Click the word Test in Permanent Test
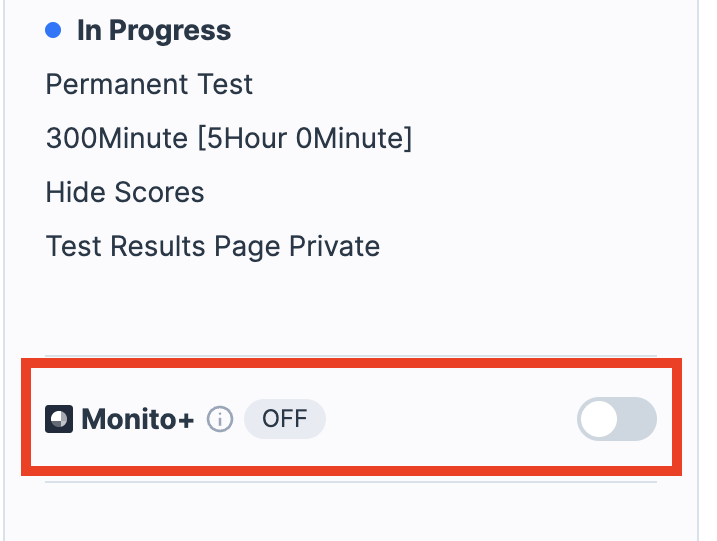Screen dimensions: 717x541 [225, 84]
